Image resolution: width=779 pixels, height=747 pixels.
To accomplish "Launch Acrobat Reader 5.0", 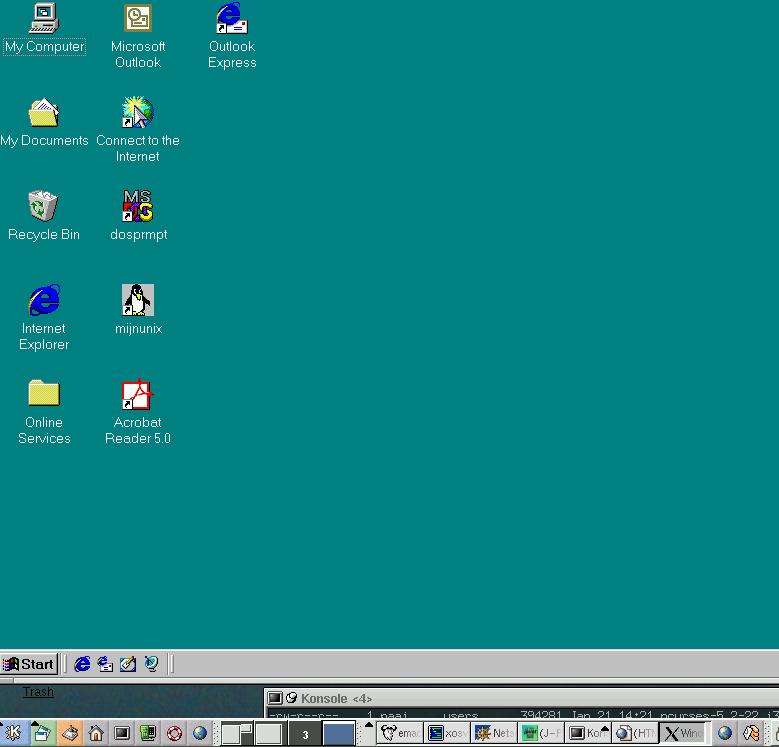I will click(138, 395).
